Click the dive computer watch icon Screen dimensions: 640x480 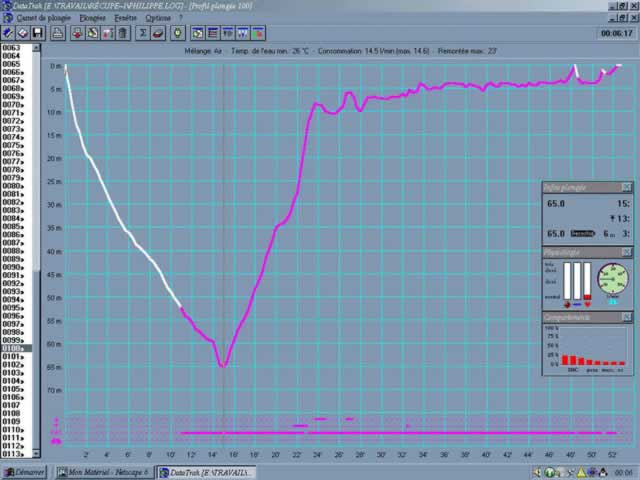tap(178, 33)
